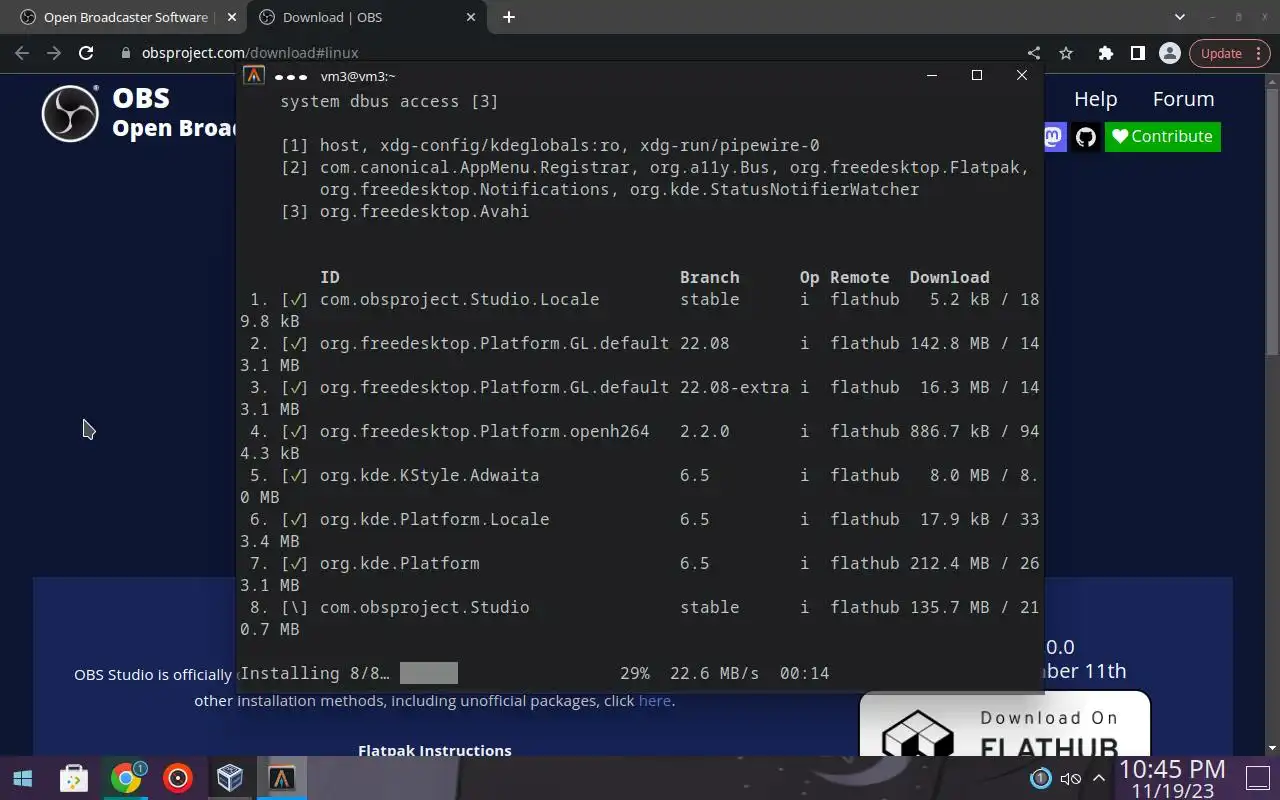Screen dimensions: 1280x800
Task: Click org.freedesktop.Avahi text
Action: click(425, 211)
